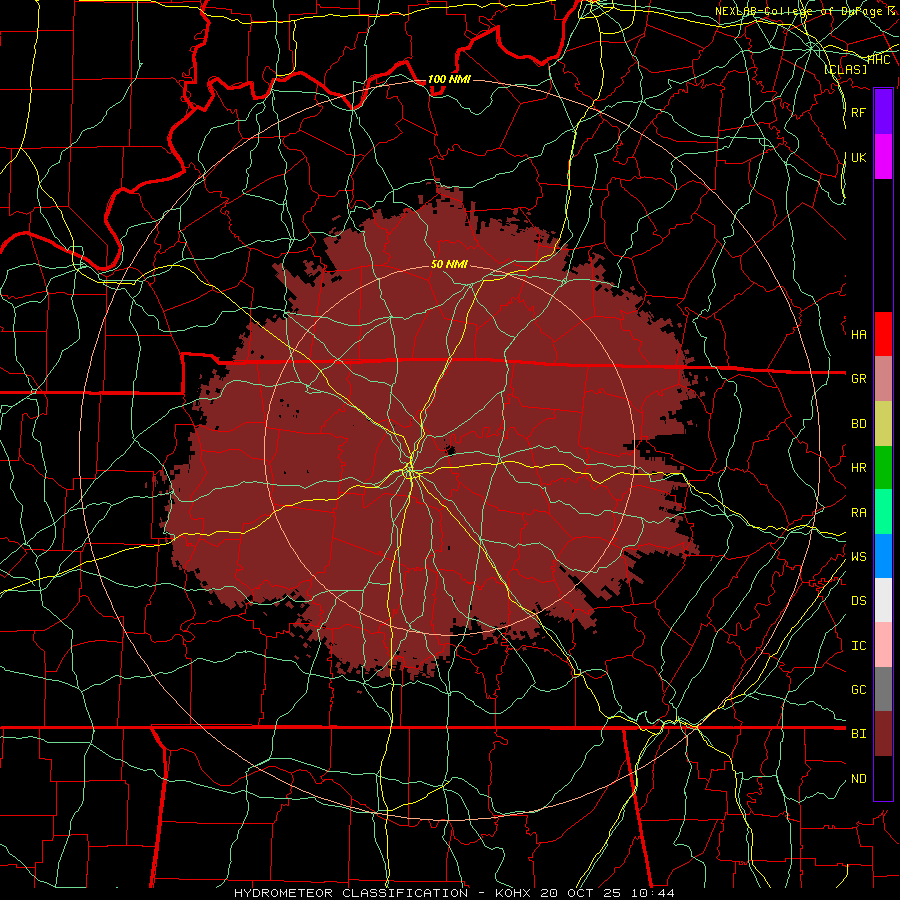Click the 'HYDROMETEOR CLASSIFICATION - KOHX' footer title
The width and height of the screenshot is (900, 900).
384,893
